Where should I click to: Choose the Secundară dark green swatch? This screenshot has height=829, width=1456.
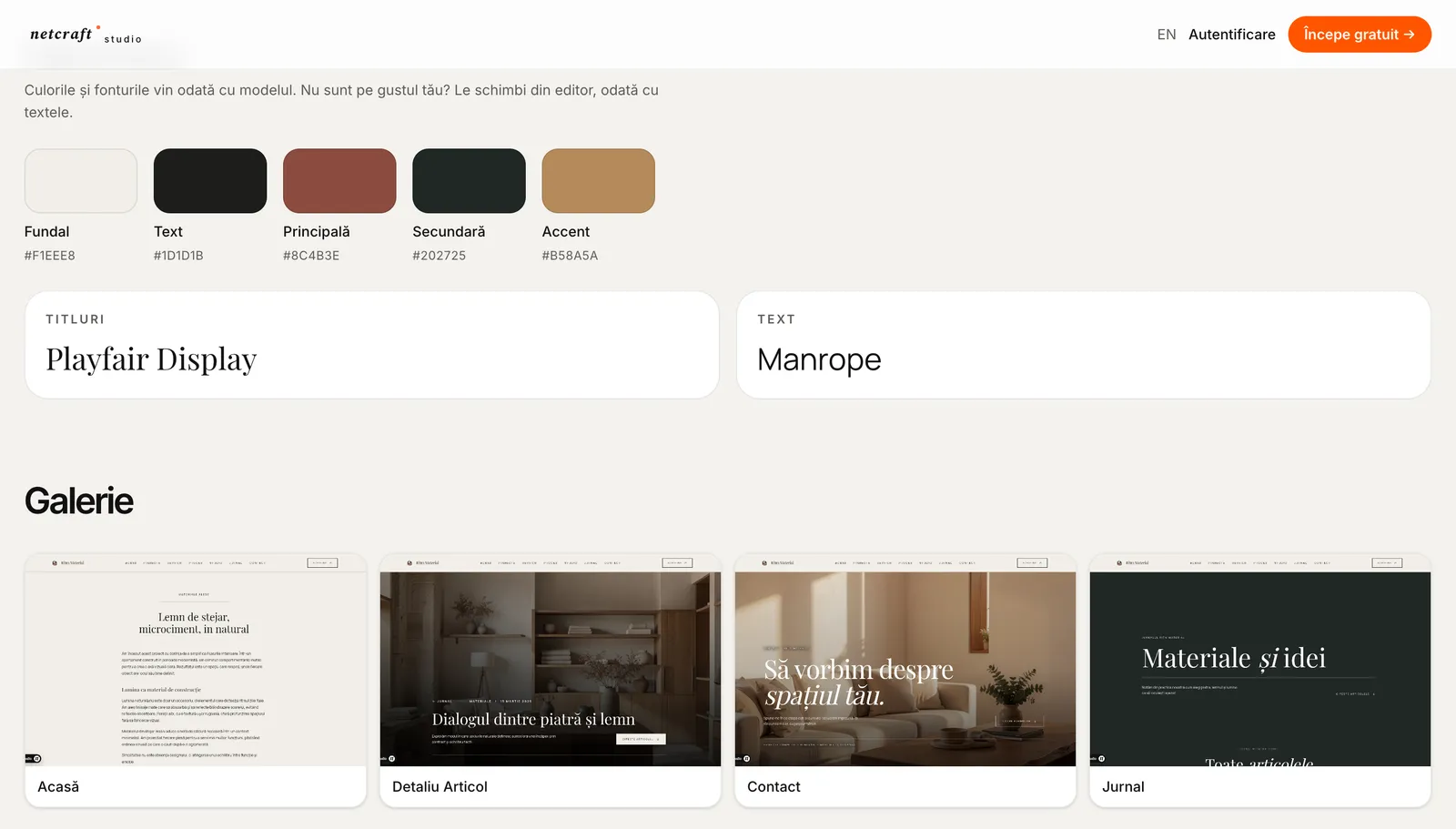click(x=469, y=181)
